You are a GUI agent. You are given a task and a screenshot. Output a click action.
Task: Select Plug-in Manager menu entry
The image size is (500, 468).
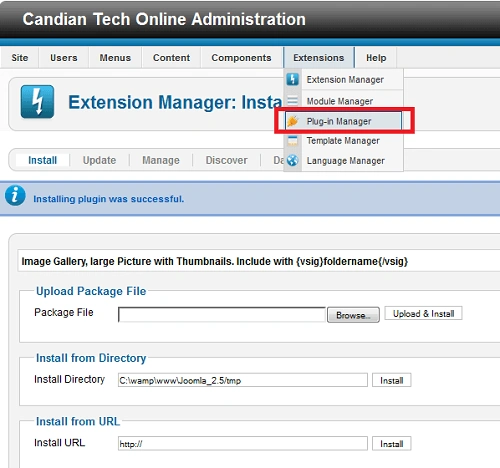[344, 121]
